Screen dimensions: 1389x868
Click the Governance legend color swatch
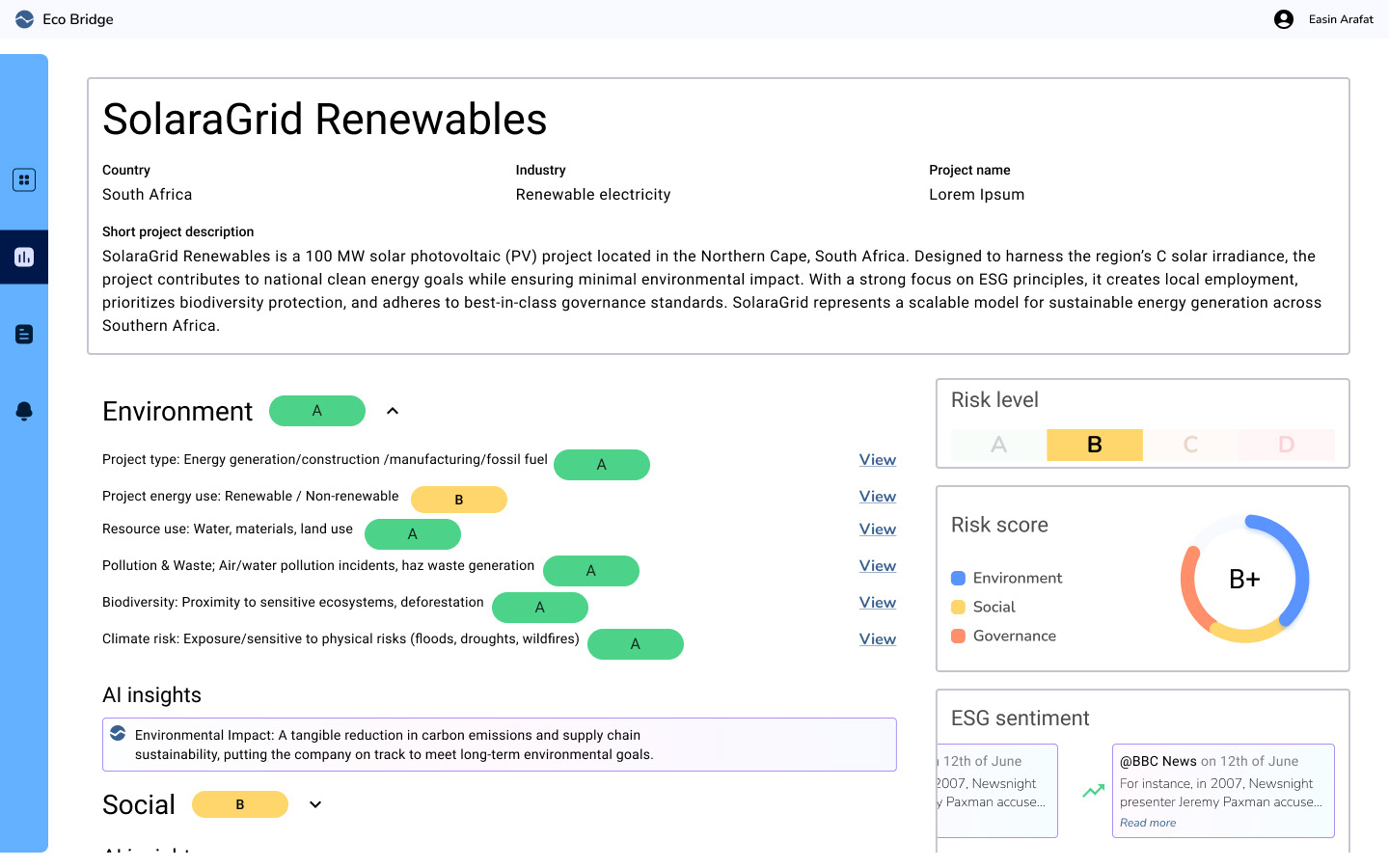click(959, 637)
